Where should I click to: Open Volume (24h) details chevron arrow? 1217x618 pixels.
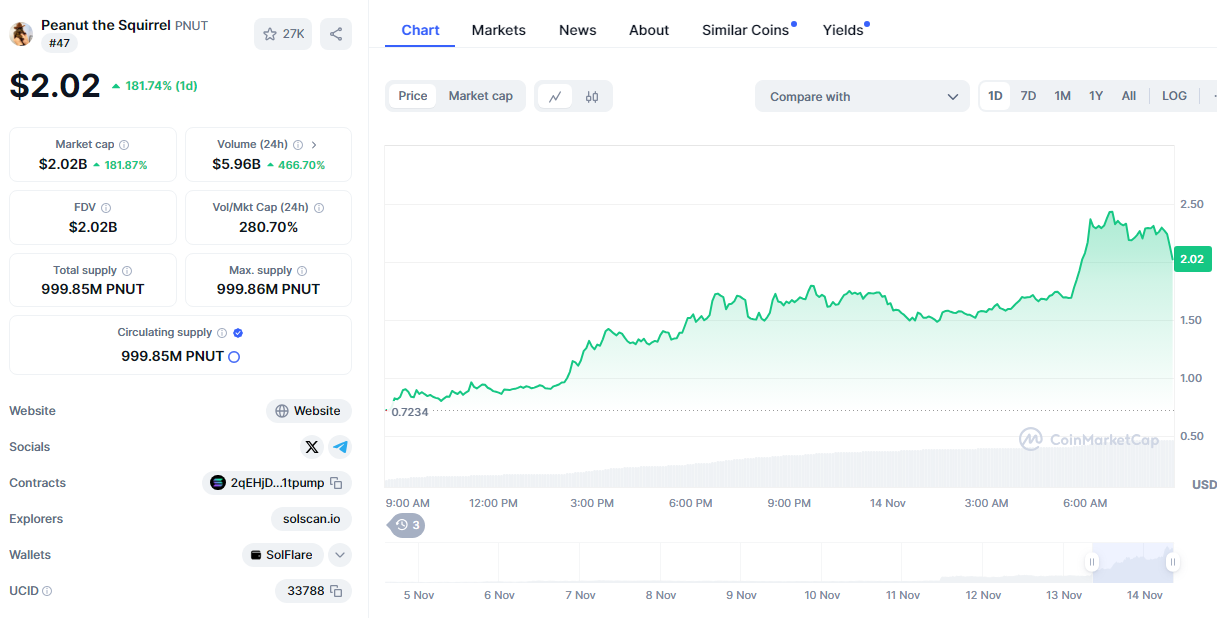pos(314,145)
